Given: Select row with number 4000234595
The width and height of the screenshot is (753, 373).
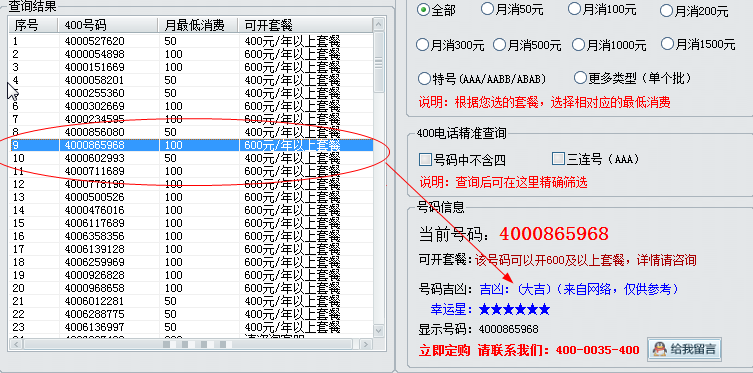Looking at the screenshot, I should point(191,119).
